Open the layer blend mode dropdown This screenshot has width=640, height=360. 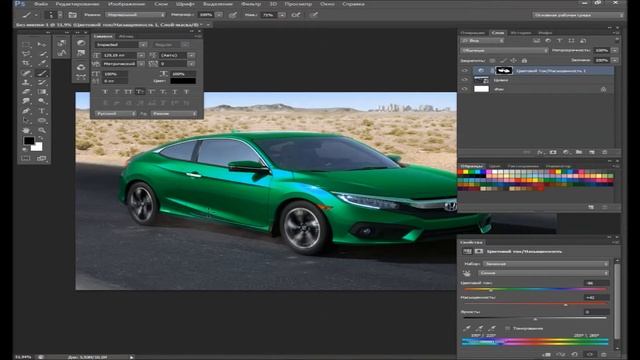click(504, 50)
